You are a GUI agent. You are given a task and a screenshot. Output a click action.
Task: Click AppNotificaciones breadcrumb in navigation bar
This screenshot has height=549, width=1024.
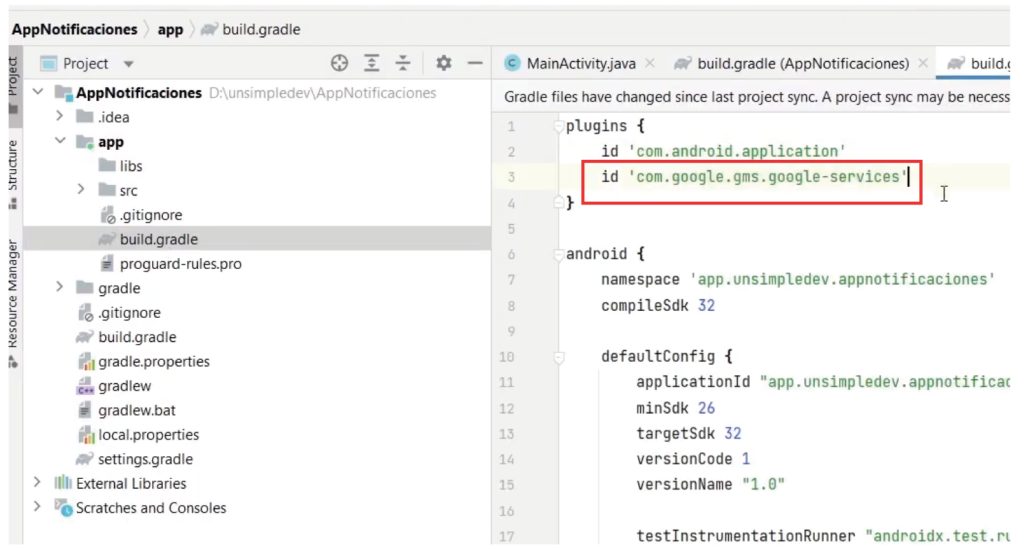(74, 30)
